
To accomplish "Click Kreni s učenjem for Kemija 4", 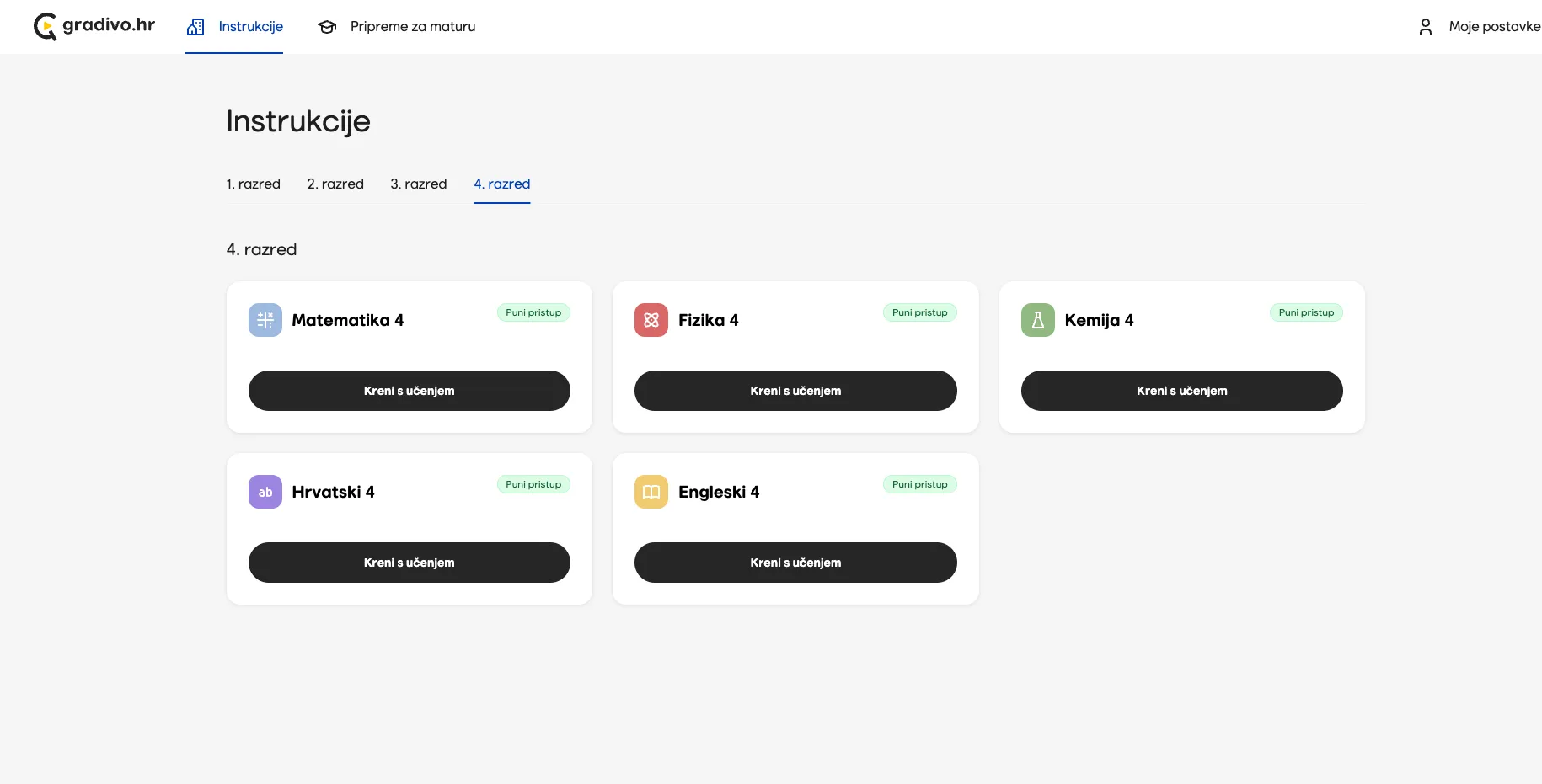I will point(1182,391).
